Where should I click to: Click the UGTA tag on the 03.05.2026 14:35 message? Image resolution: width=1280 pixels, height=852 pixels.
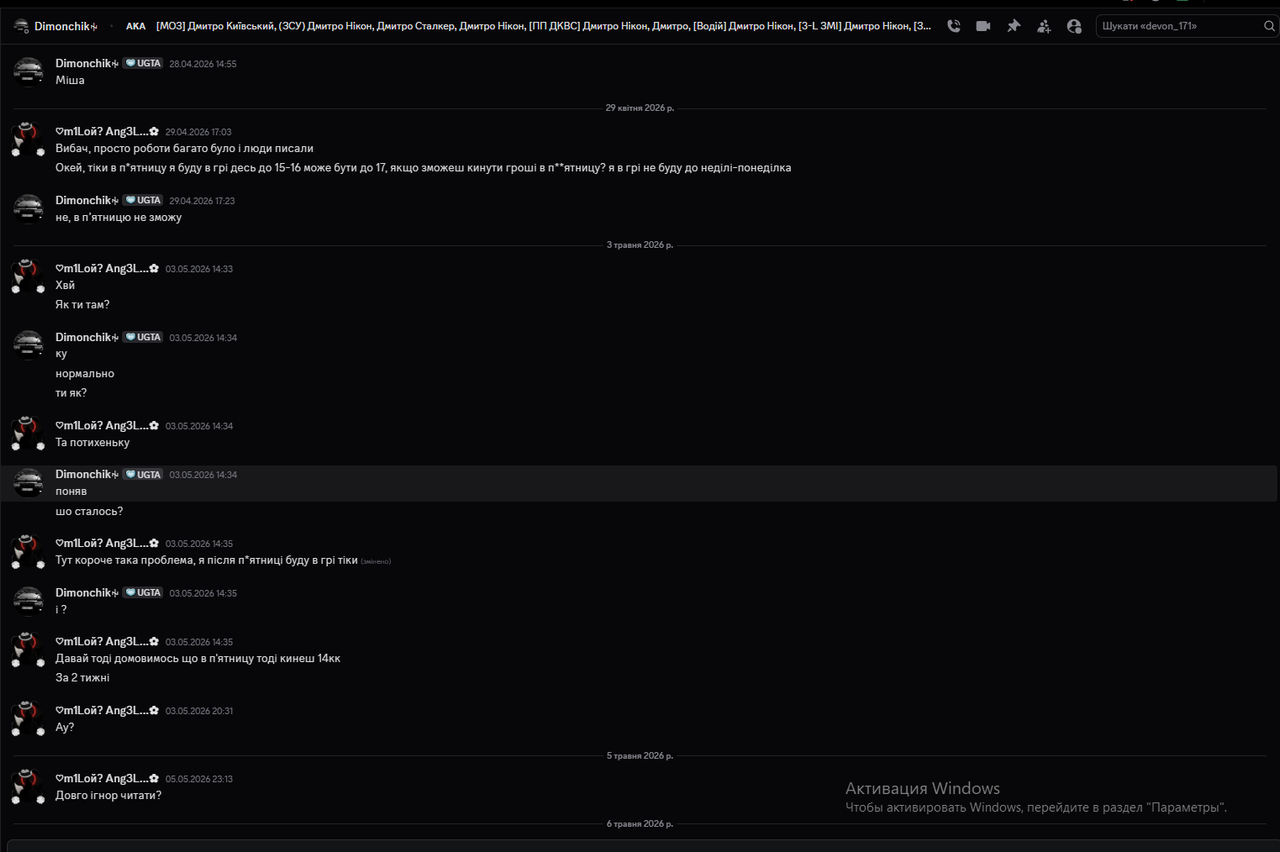[143, 592]
